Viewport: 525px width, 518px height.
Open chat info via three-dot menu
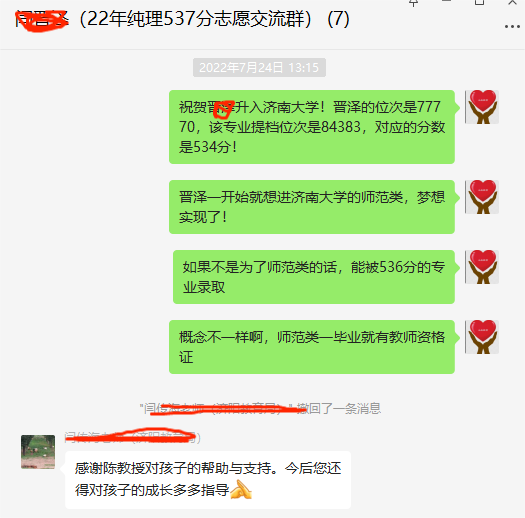(x=512, y=26)
